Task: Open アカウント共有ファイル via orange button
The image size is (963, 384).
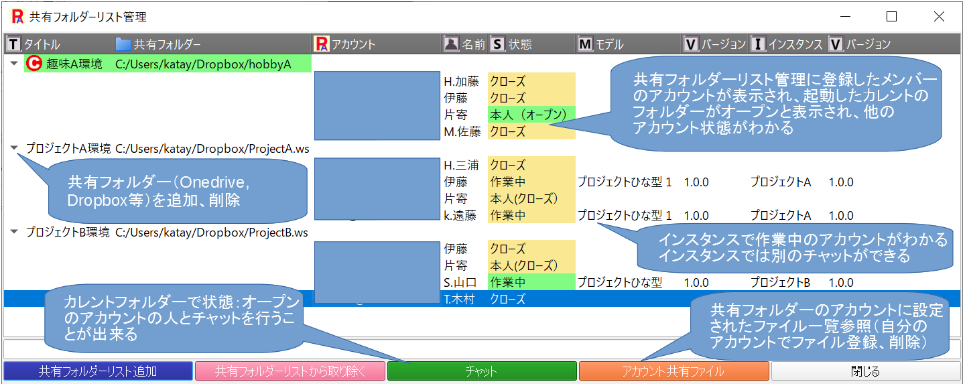Action: point(674,371)
